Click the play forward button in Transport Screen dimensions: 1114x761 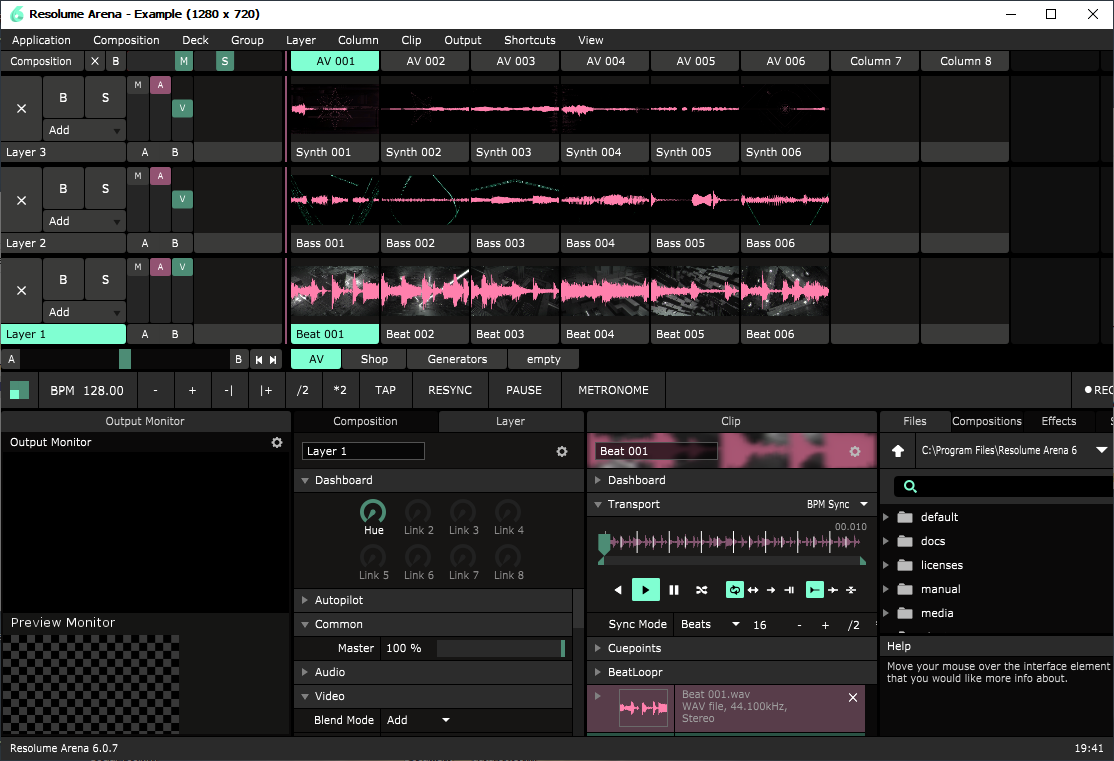(645, 590)
